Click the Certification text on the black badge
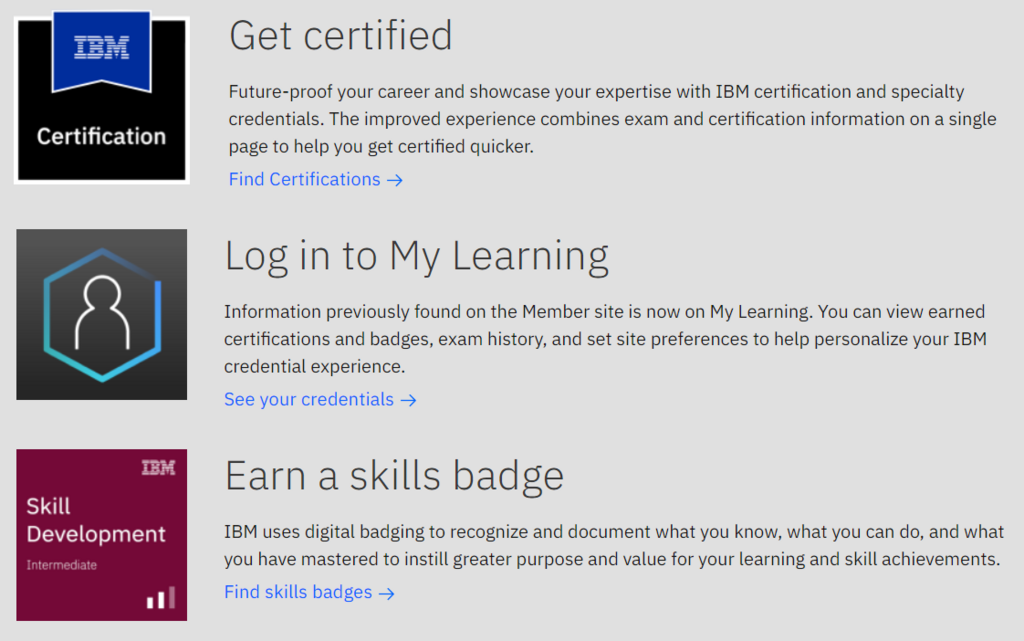Image resolution: width=1024 pixels, height=641 pixels. pyautogui.click(x=101, y=136)
